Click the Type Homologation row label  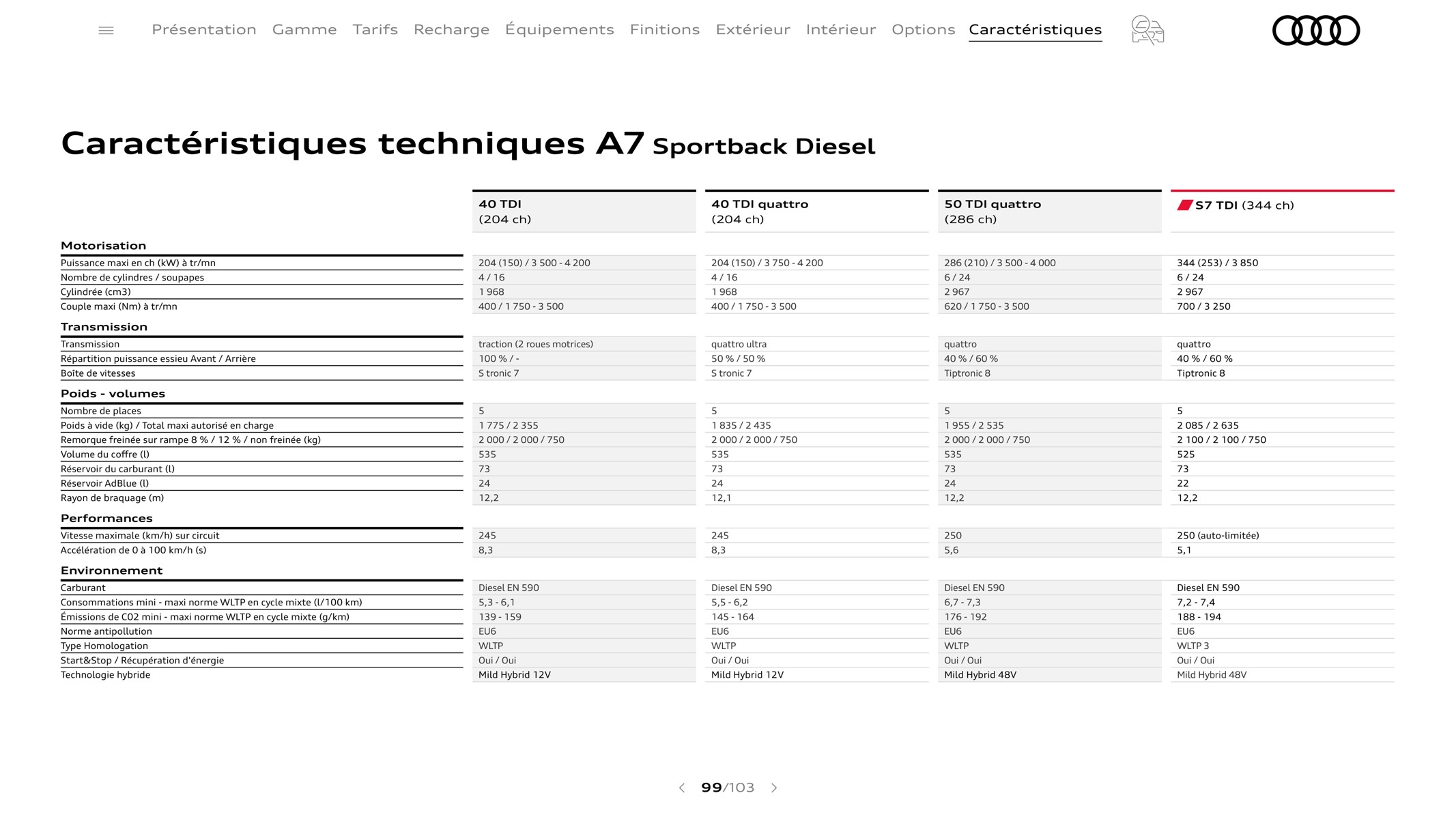click(x=104, y=646)
